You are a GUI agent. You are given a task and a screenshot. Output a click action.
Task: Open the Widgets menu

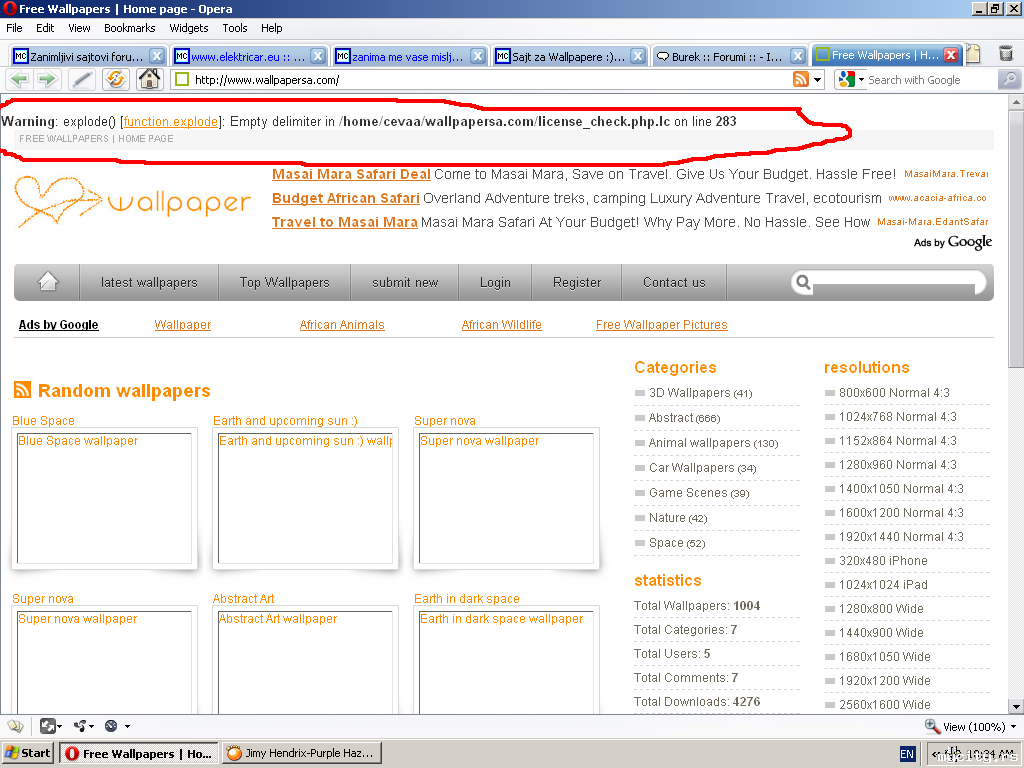189,28
